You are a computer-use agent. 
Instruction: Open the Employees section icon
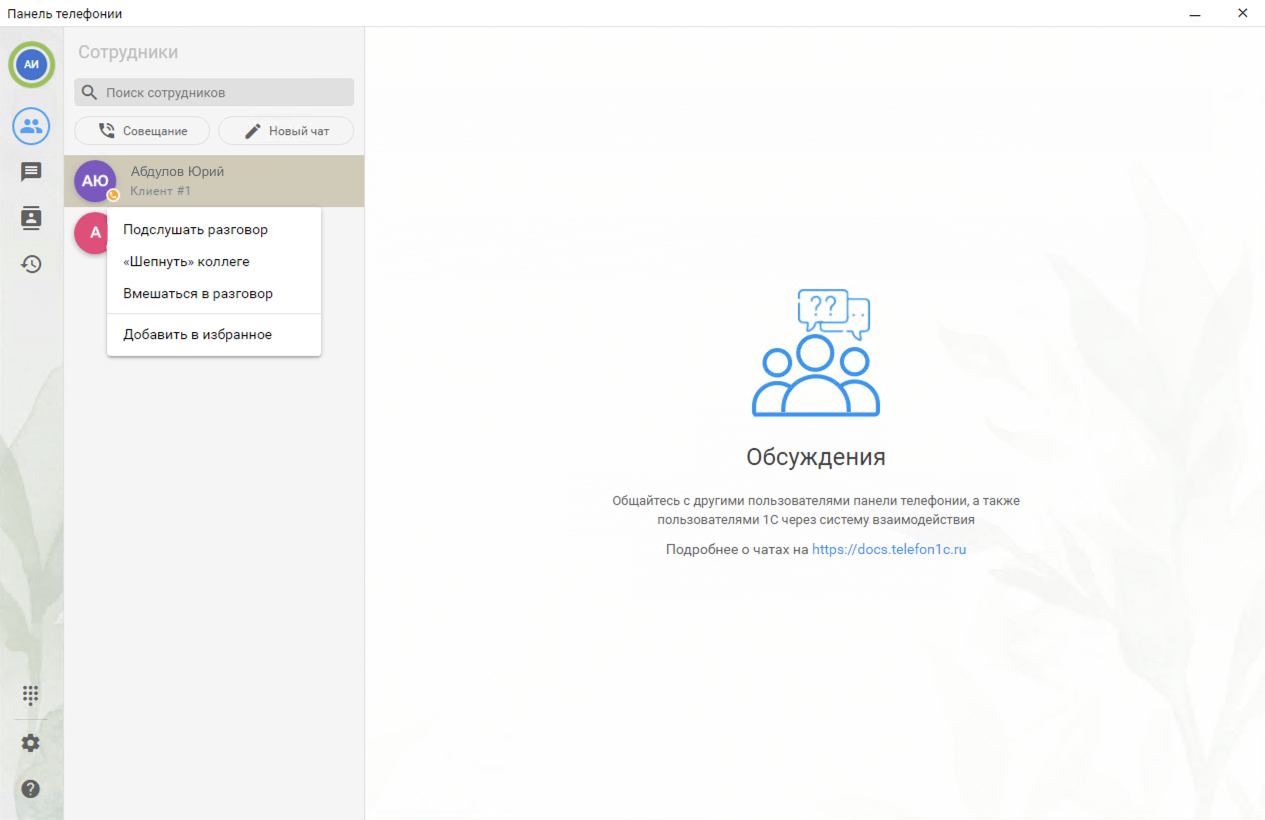(31, 126)
